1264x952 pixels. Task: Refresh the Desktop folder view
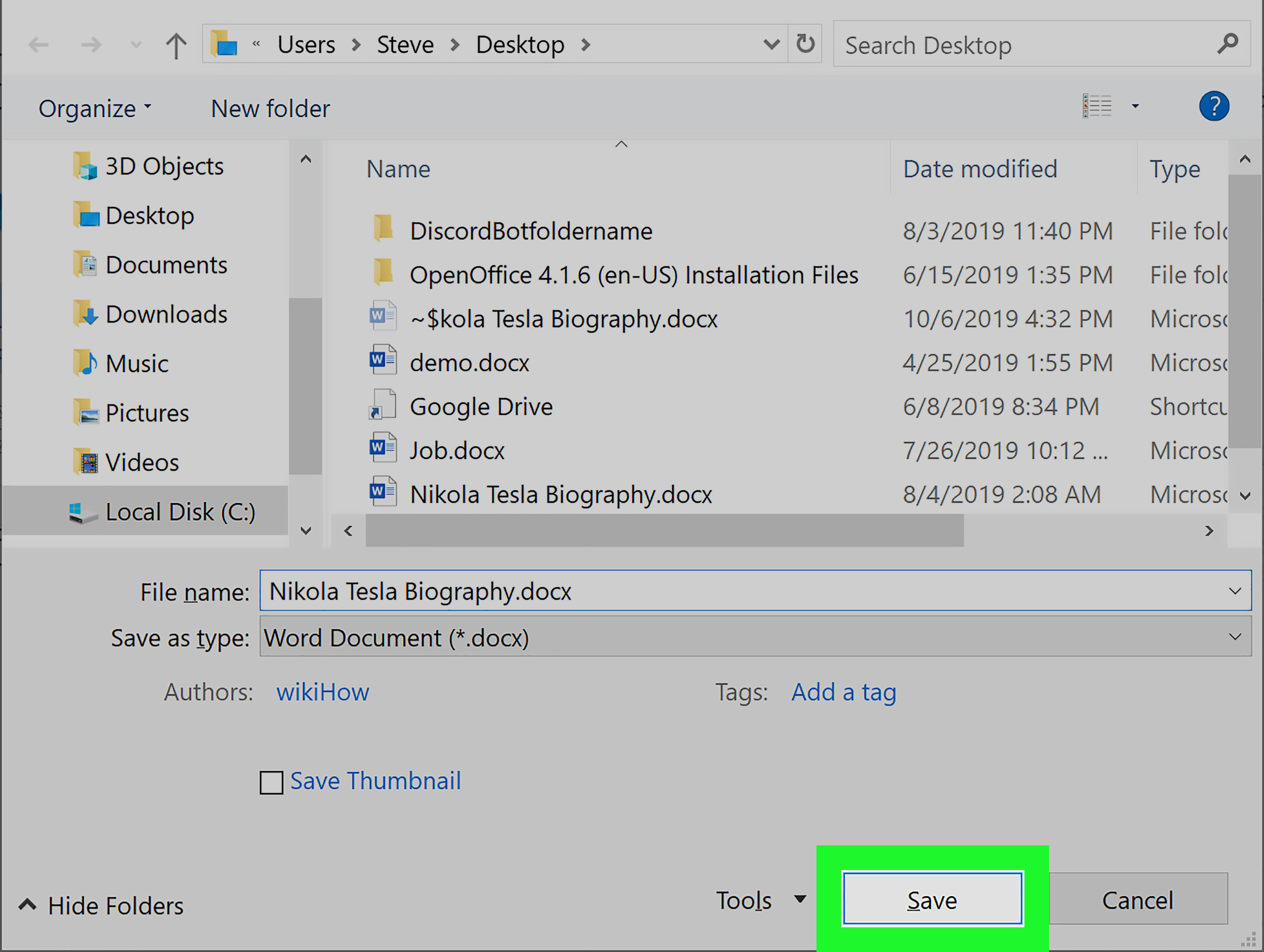click(x=805, y=44)
